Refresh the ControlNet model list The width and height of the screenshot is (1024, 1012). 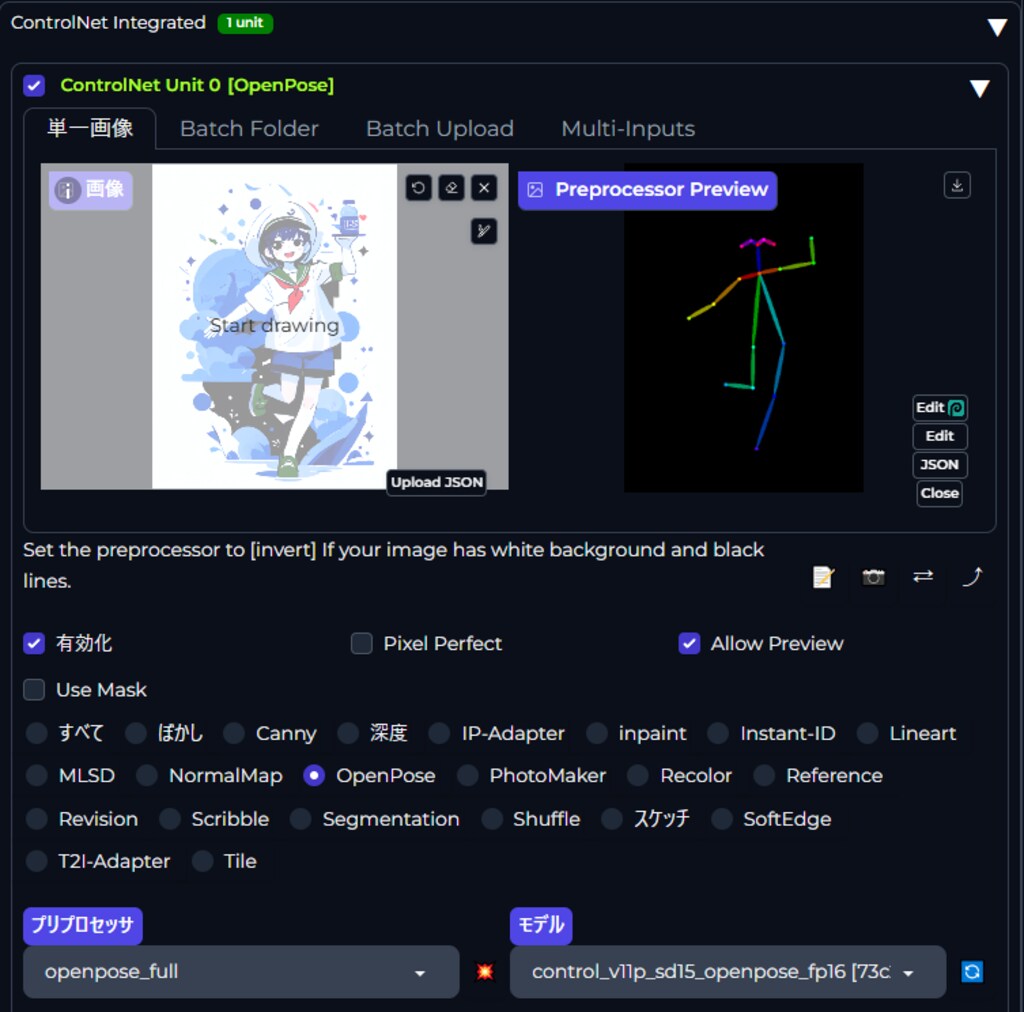pyautogui.click(x=971, y=971)
